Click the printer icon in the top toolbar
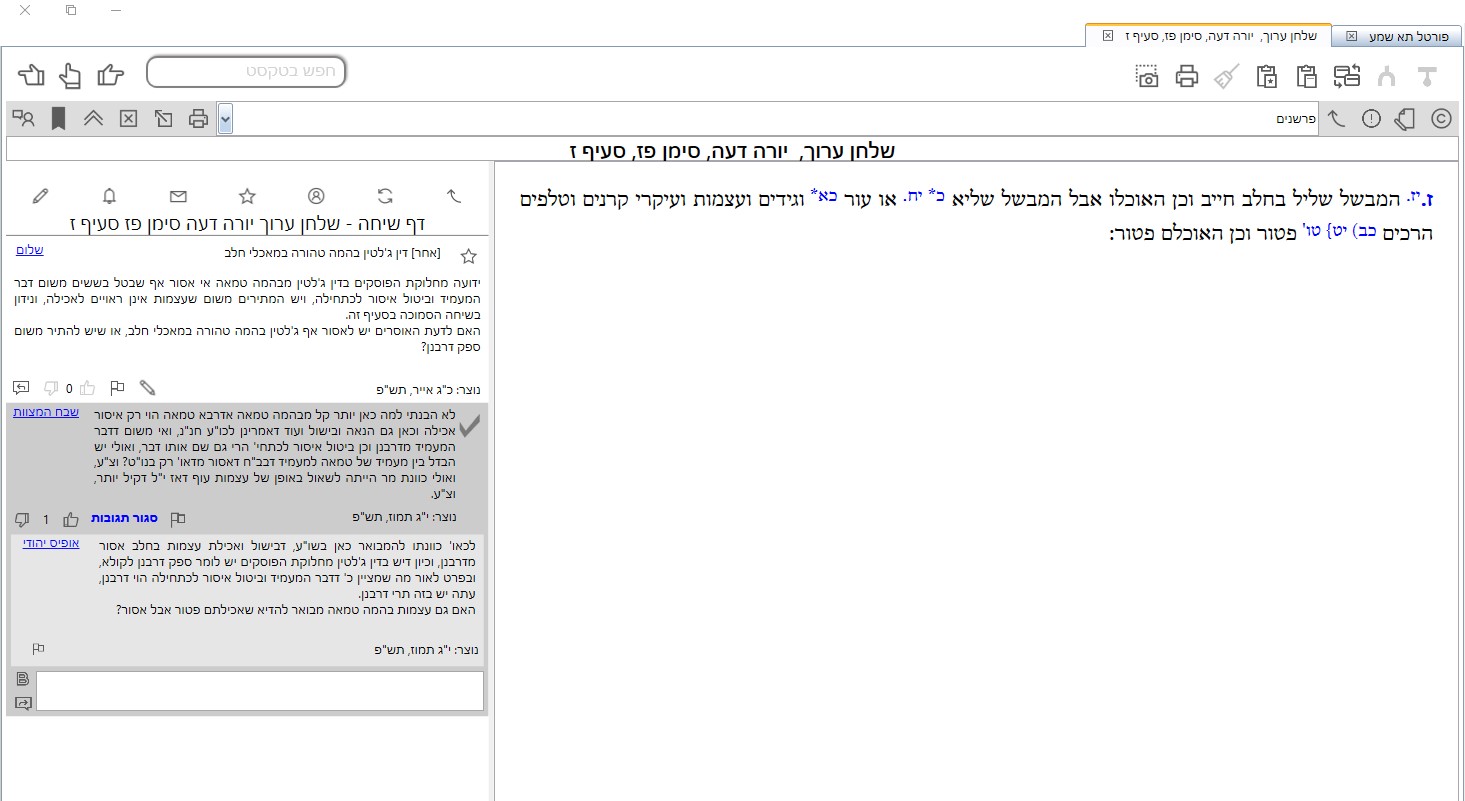This screenshot has width=1465, height=801. click(x=1186, y=76)
